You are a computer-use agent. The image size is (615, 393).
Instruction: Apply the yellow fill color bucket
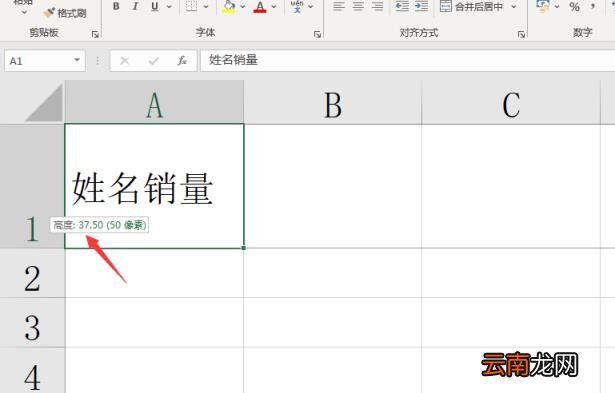229,6
